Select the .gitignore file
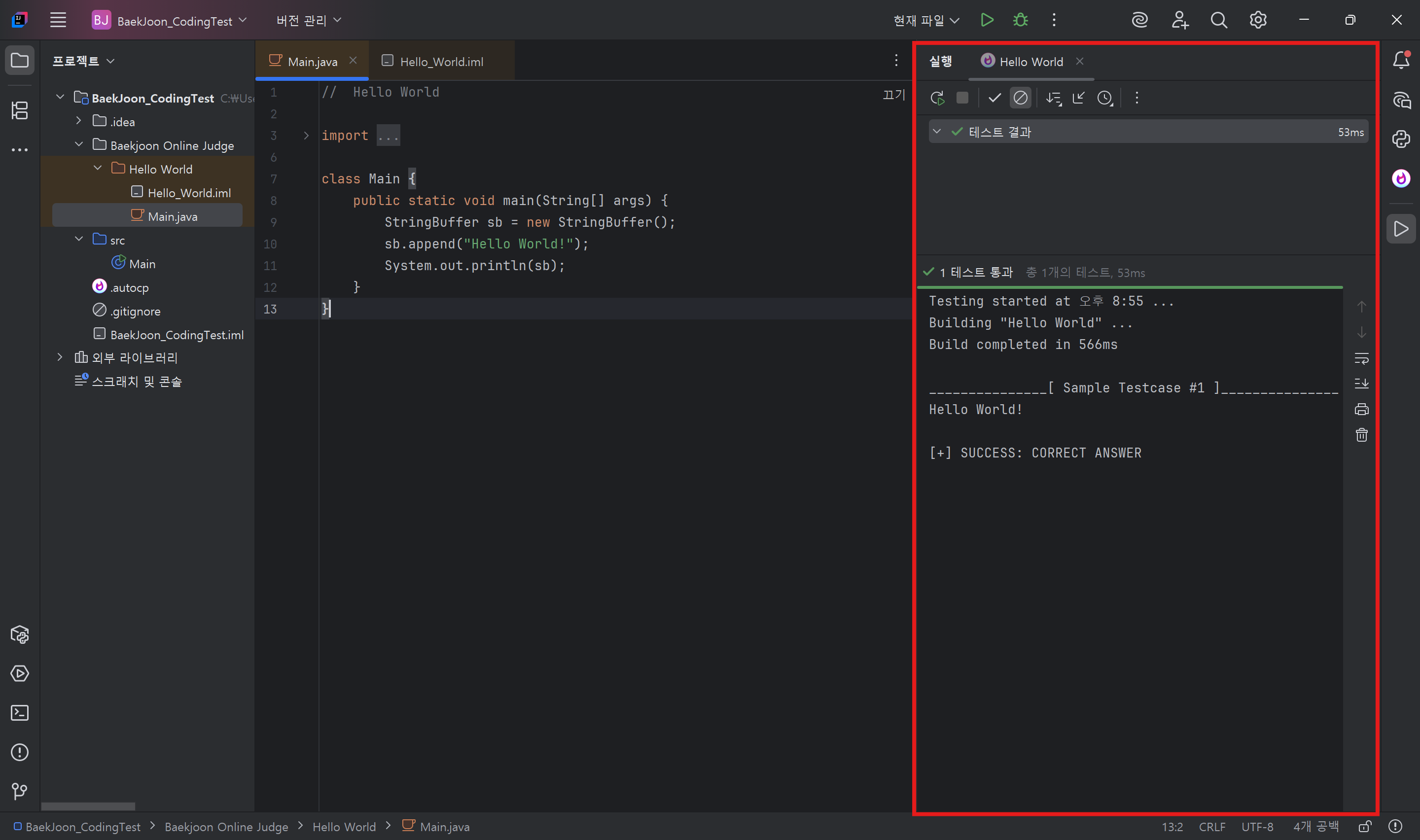This screenshot has width=1420, height=840. click(126, 311)
